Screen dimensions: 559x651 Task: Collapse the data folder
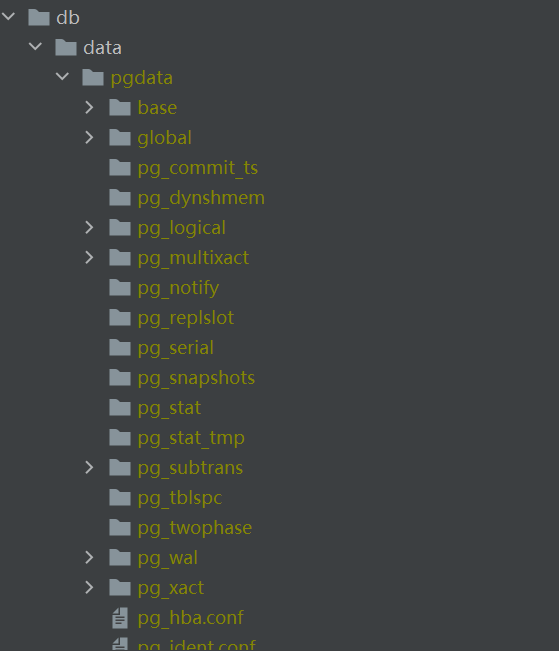click(35, 47)
